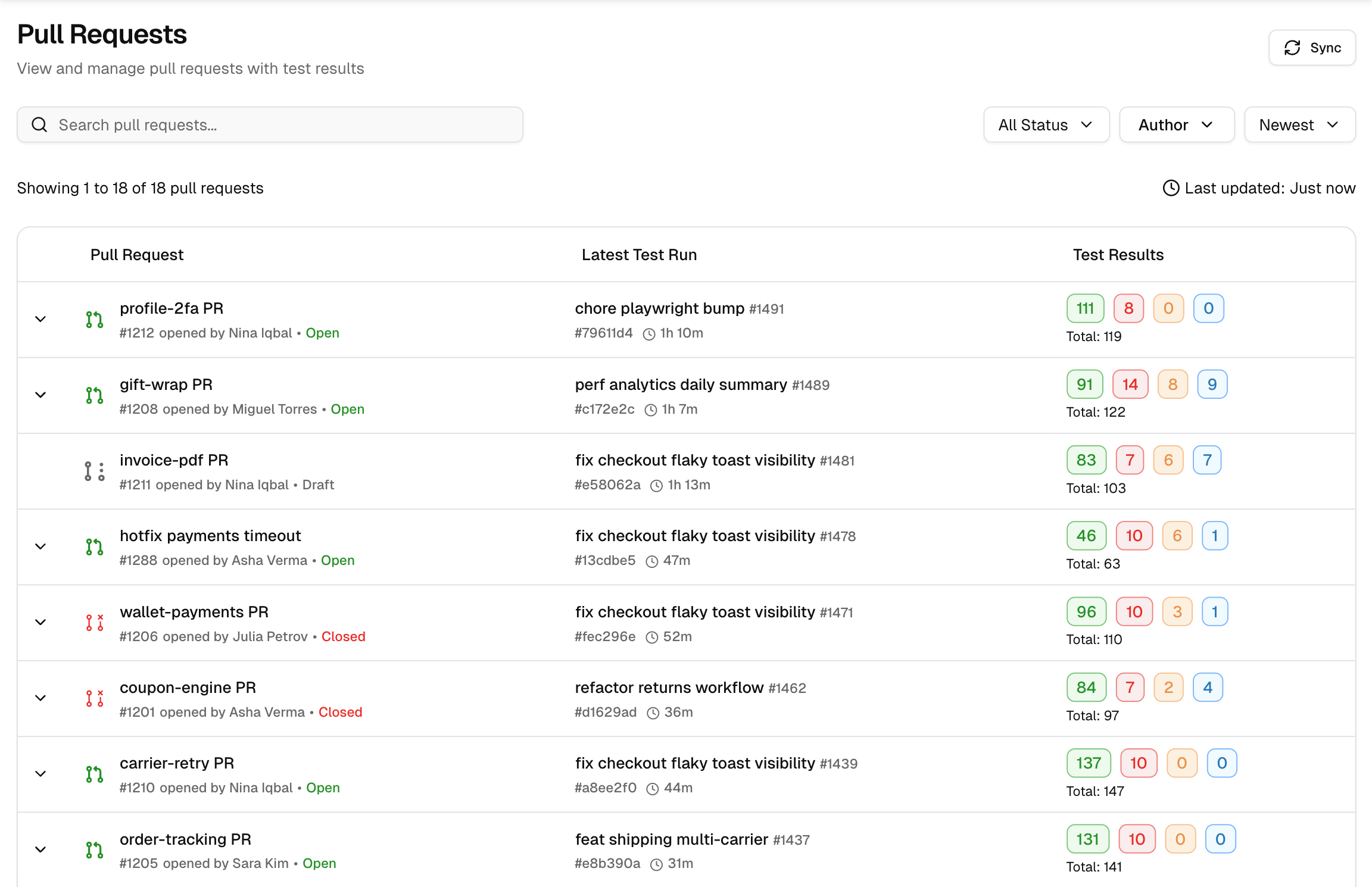The height and width of the screenshot is (887, 1372).
Task: Expand the gift-wrap PR row
Action: click(x=40, y=395)
